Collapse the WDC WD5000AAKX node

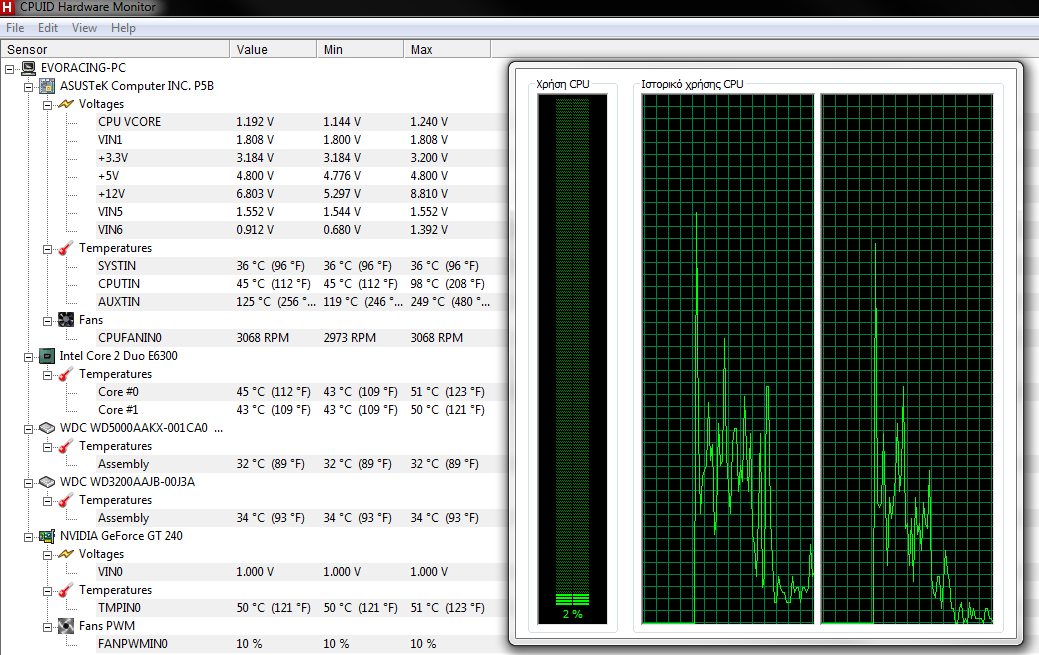(x=28, y=429)
